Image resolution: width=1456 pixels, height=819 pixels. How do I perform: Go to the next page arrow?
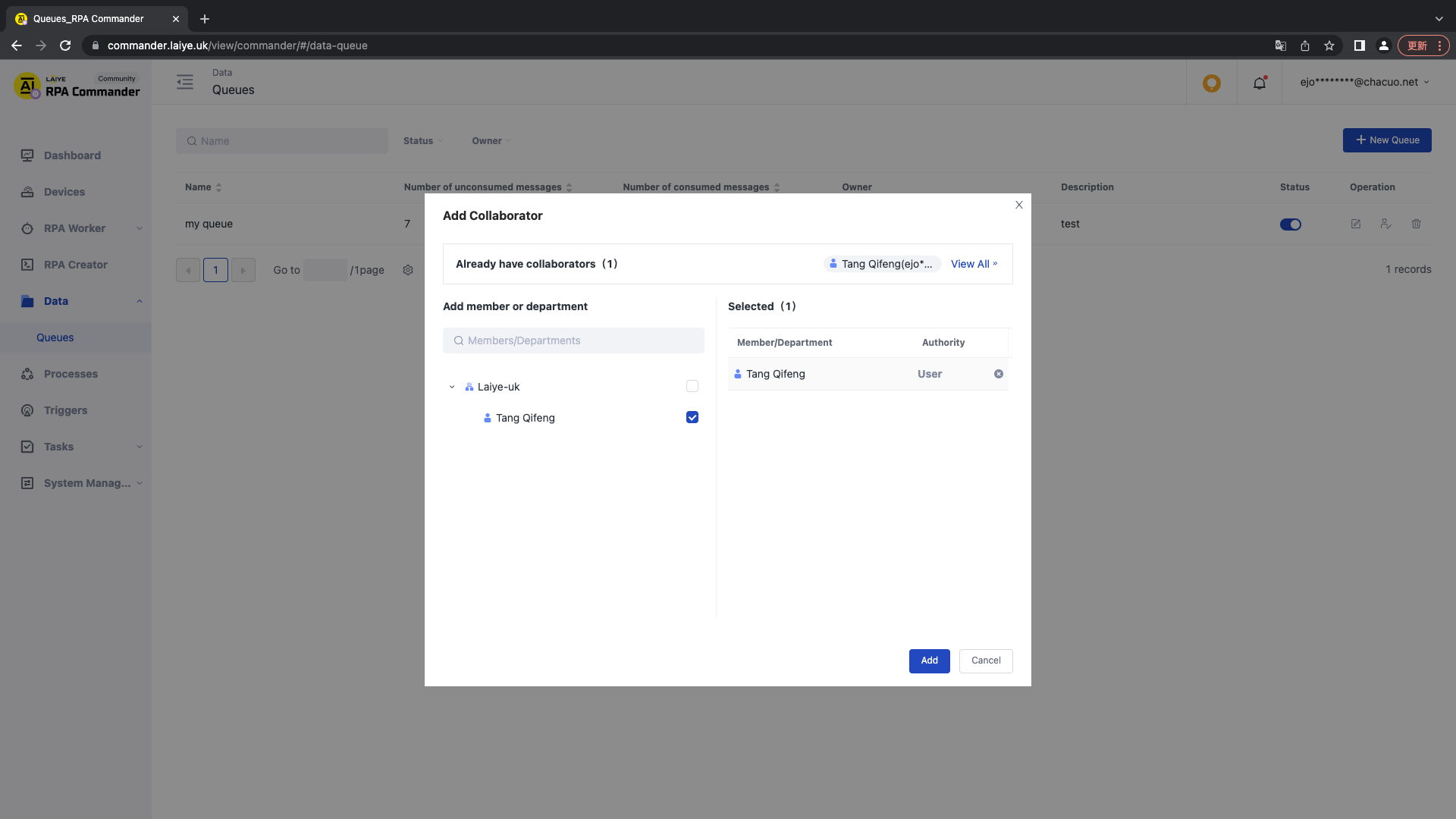click(x=243, y=270)
